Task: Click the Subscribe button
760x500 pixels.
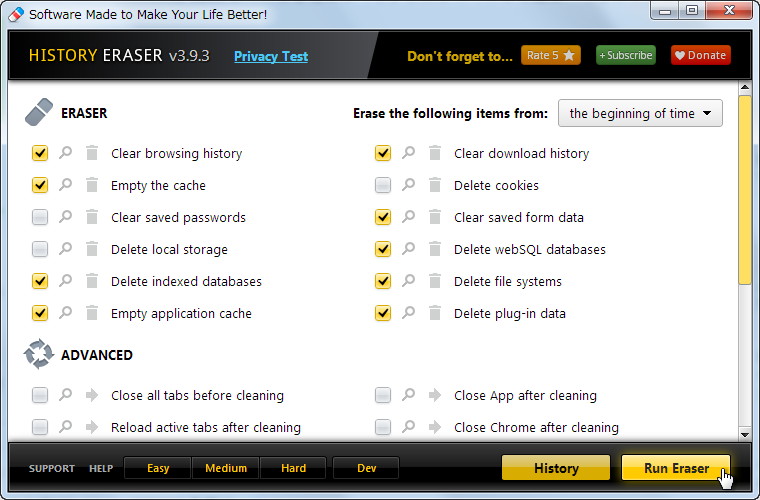Action: pos(626,55)
